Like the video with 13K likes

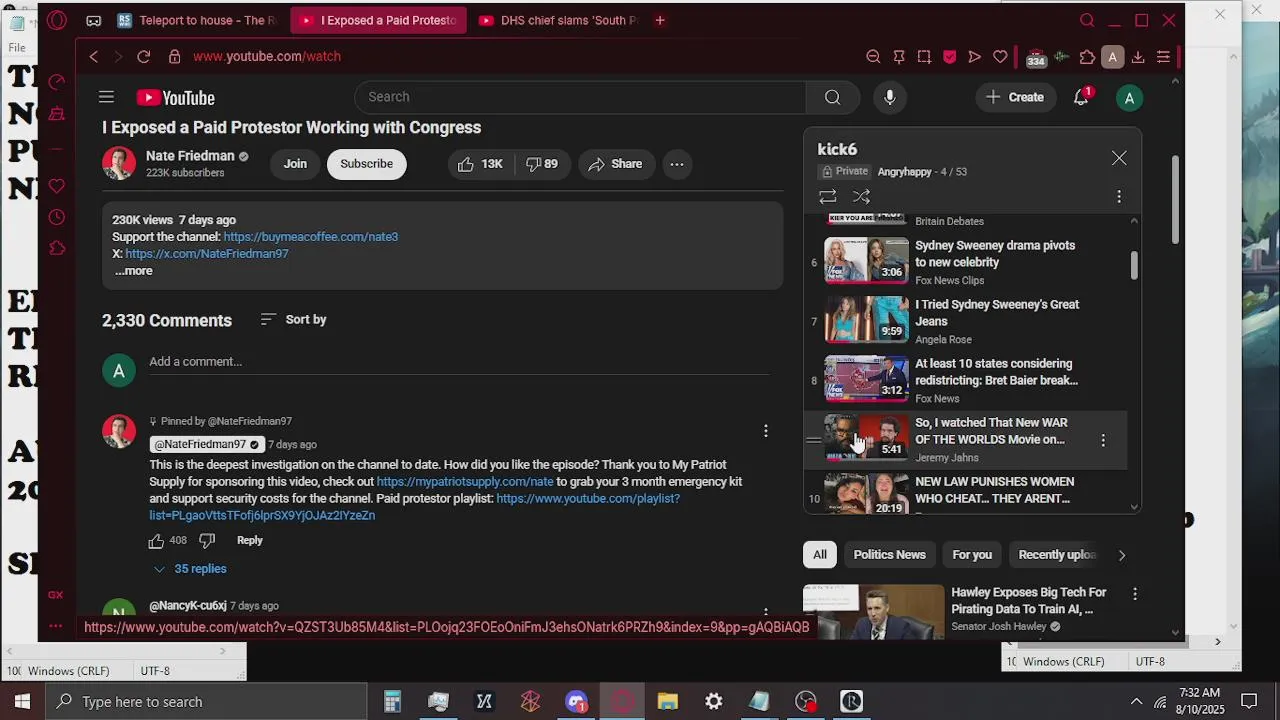click(480, 164)
